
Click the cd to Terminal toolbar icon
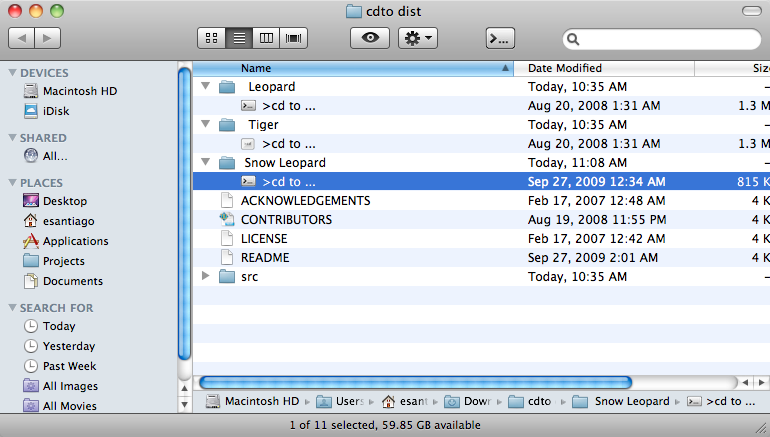tap(500, 38)
